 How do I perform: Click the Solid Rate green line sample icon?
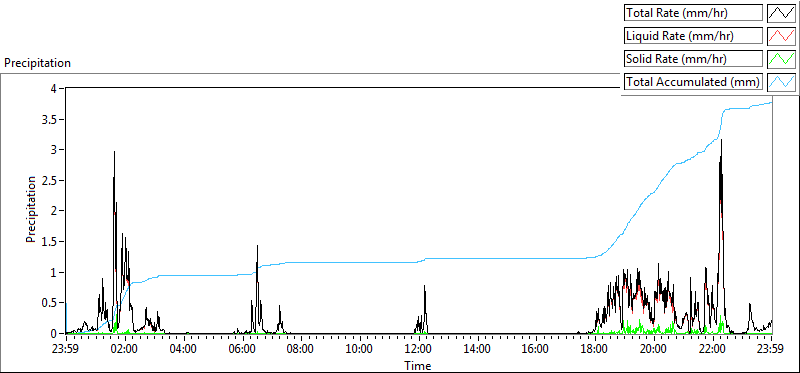781,59
